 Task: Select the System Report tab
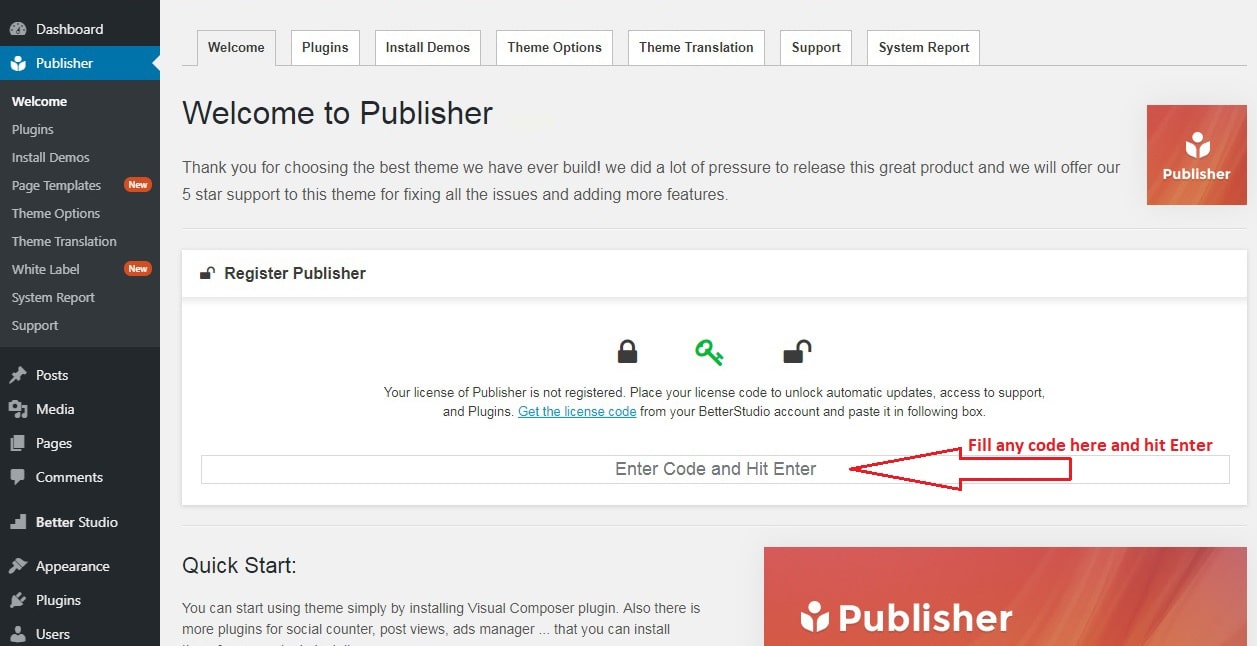coord(923,47)
